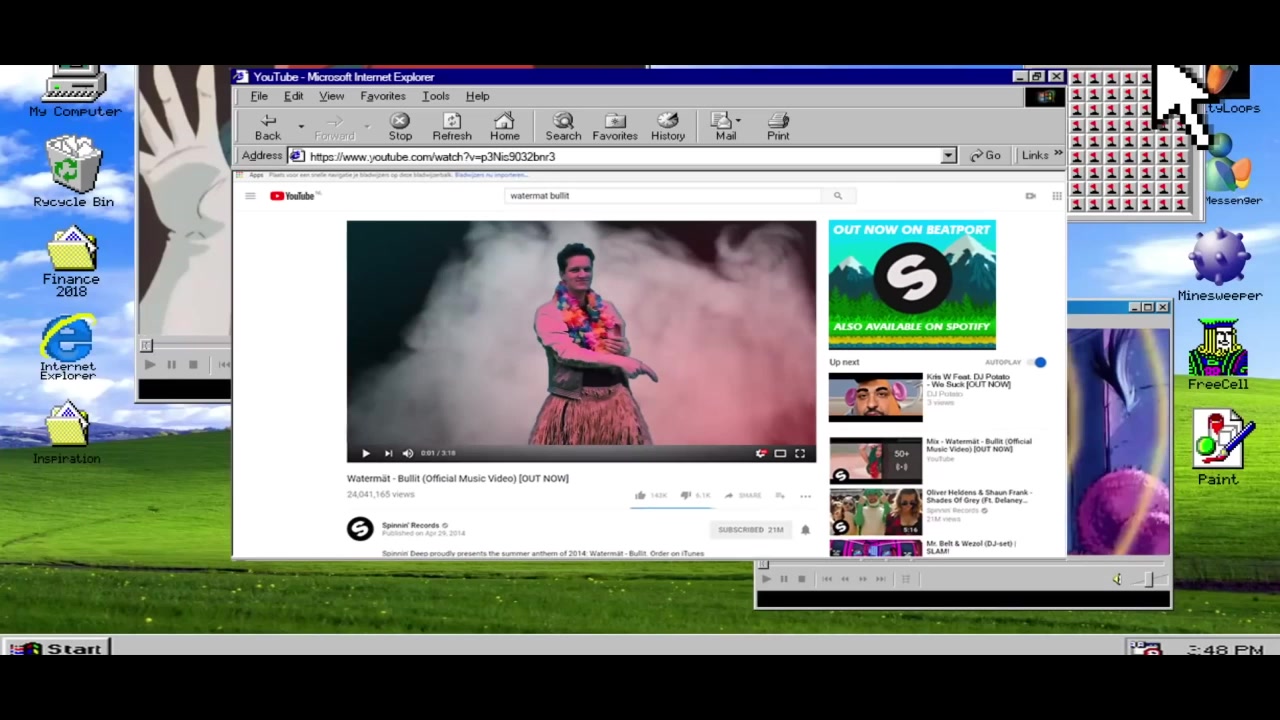Open the File menu
Image resolution: width=1280 pixels, height=720 pixels.
[x=259, y=96]
